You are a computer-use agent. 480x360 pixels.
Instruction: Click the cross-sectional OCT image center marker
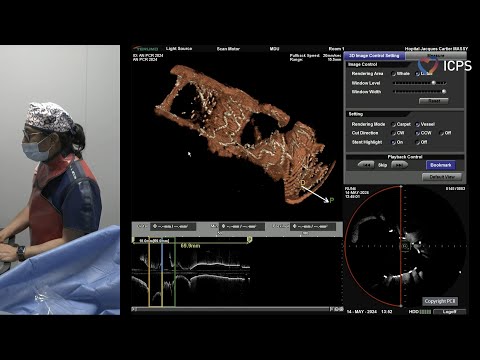tap(405, 246)
